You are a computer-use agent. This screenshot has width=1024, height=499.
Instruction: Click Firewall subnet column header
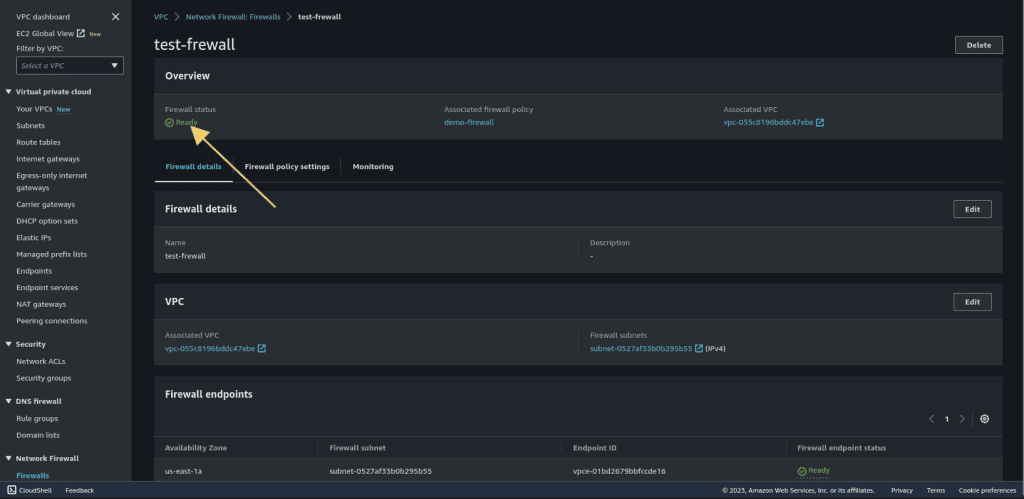tap(358, 448)
